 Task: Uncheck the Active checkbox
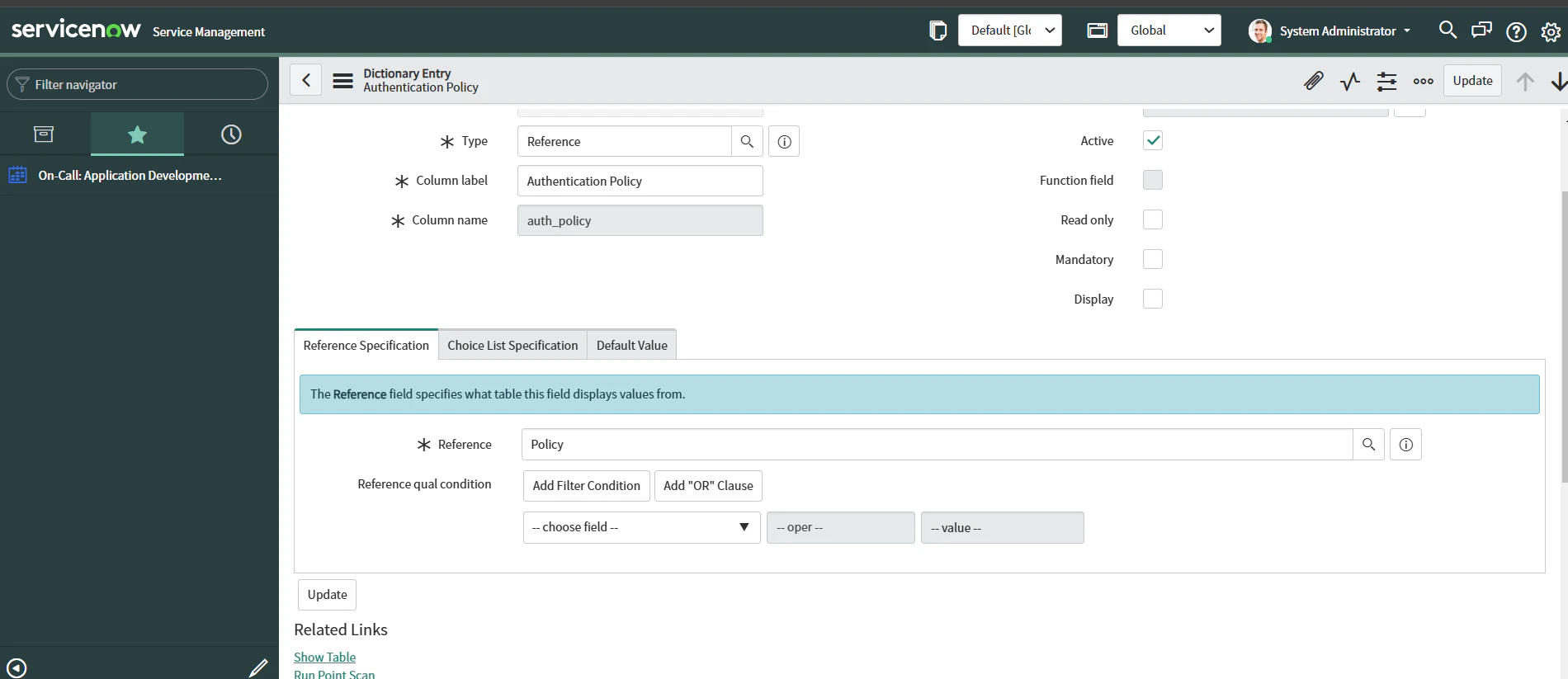(x=1152, y=140)
